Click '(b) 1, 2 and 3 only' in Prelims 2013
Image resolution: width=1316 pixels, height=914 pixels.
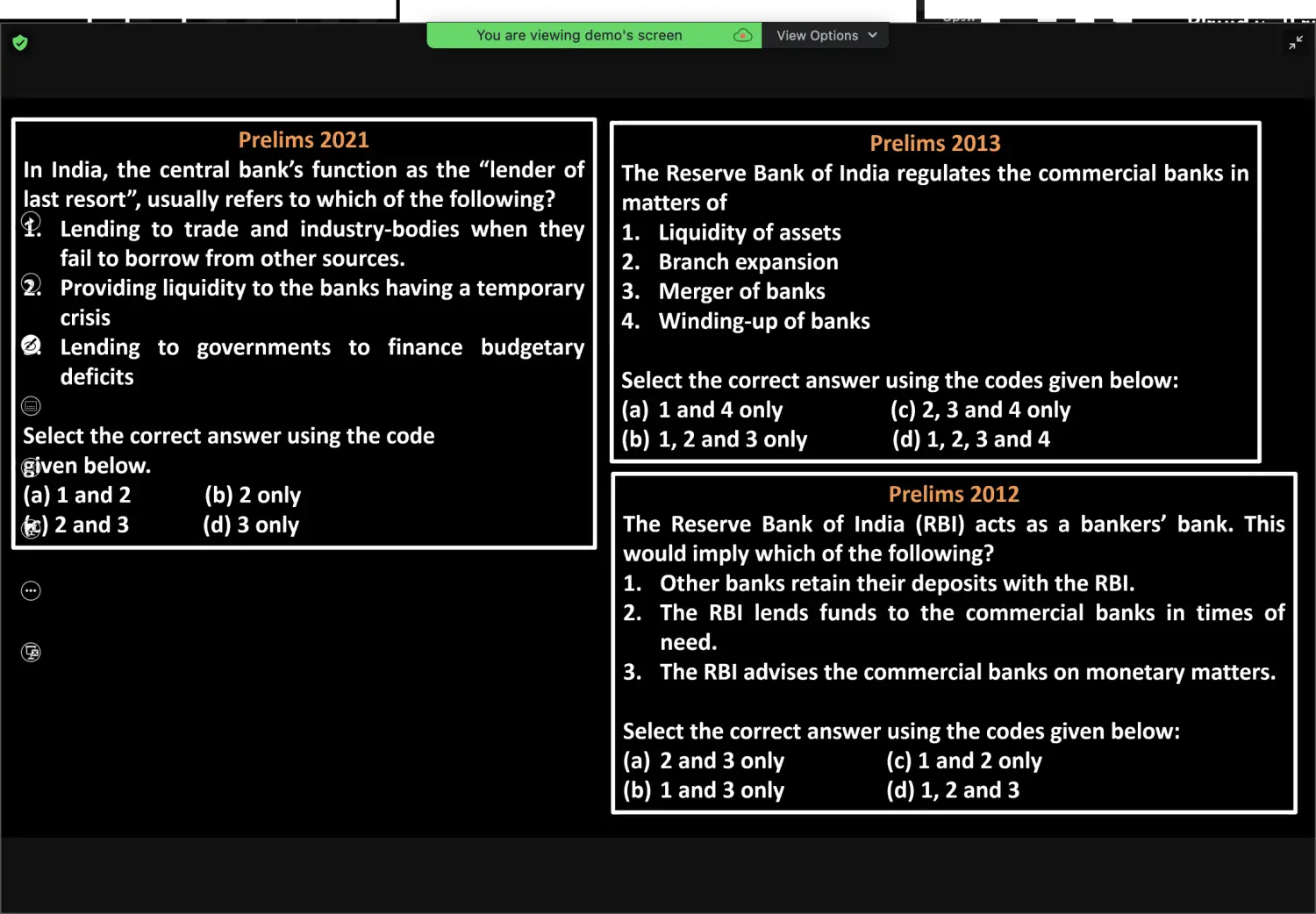pos(714,439)
